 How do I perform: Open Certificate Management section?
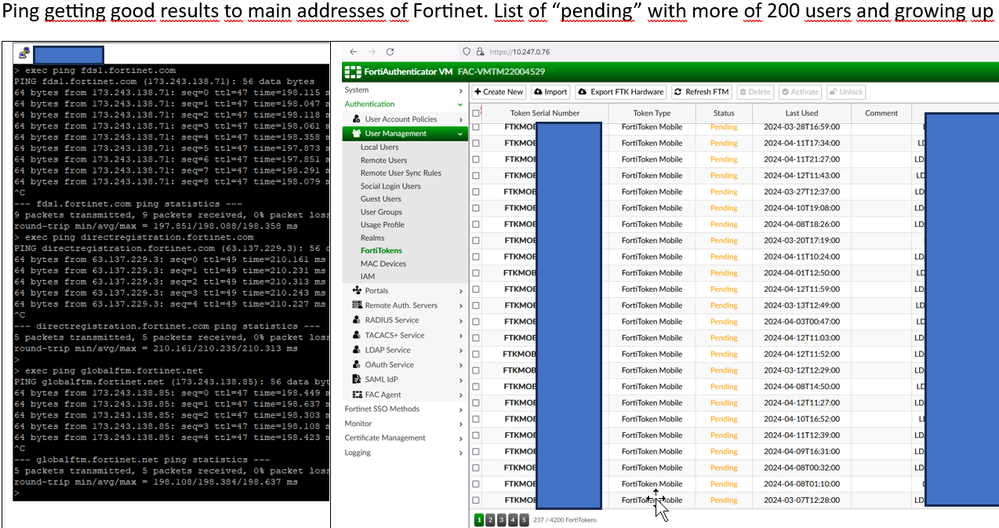(x=385, y=438)
